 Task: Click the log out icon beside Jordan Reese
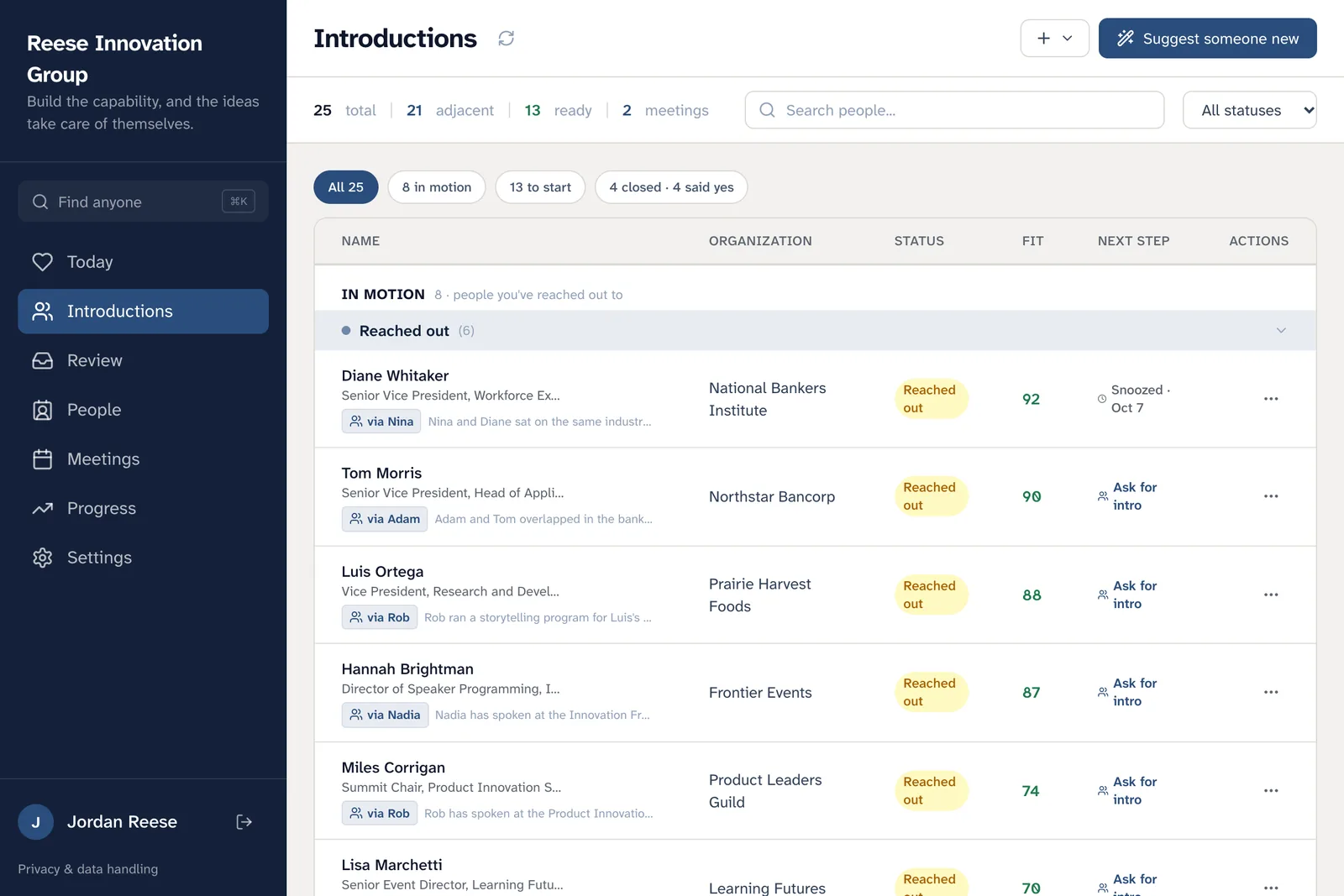244,822
